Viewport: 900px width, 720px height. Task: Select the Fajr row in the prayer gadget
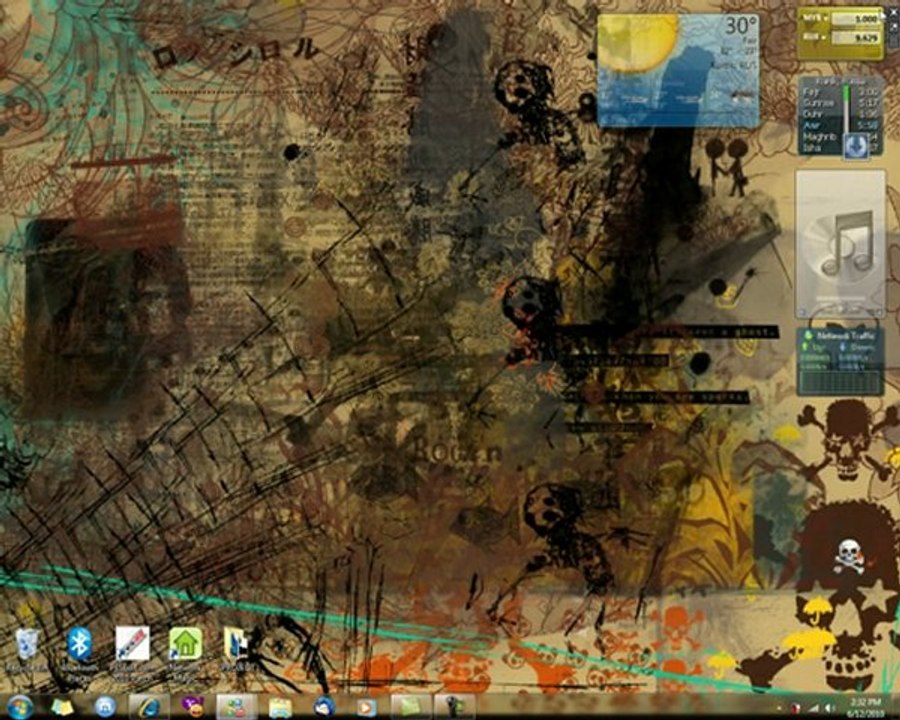[x=840, y=92]
